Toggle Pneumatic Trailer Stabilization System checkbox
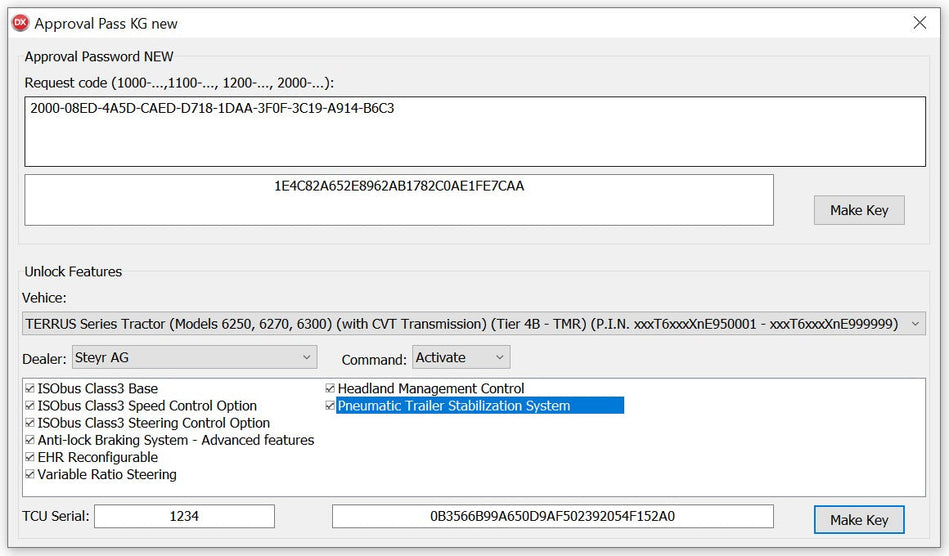The image size is (949, 556). pos(330,406)
